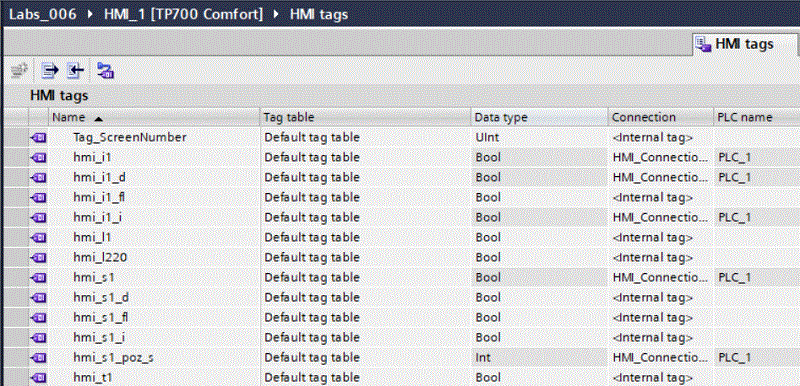
Task: Click the synchronize with PLC tags icon
Action: click(106, 70)
